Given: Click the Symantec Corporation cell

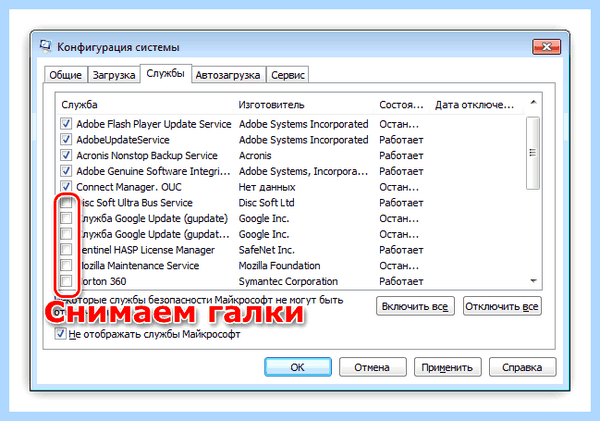Looking at the screenshot, I should (288, 281).
